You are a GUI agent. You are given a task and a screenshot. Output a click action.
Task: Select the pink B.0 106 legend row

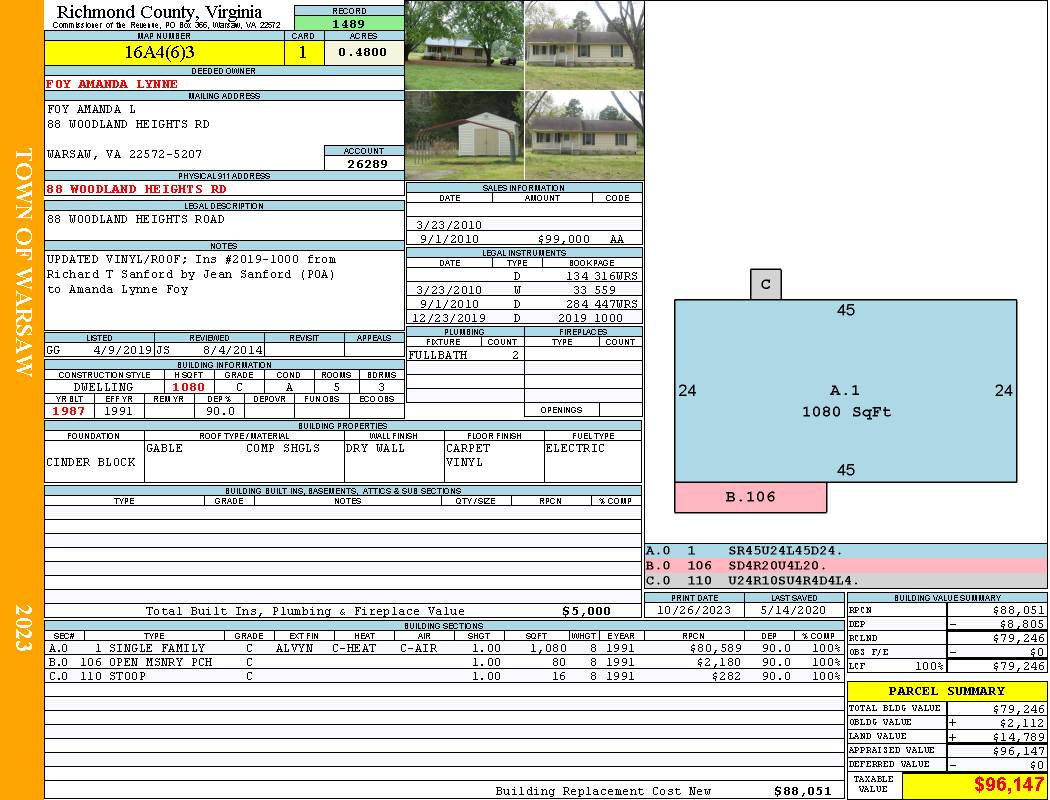(845, 565)
